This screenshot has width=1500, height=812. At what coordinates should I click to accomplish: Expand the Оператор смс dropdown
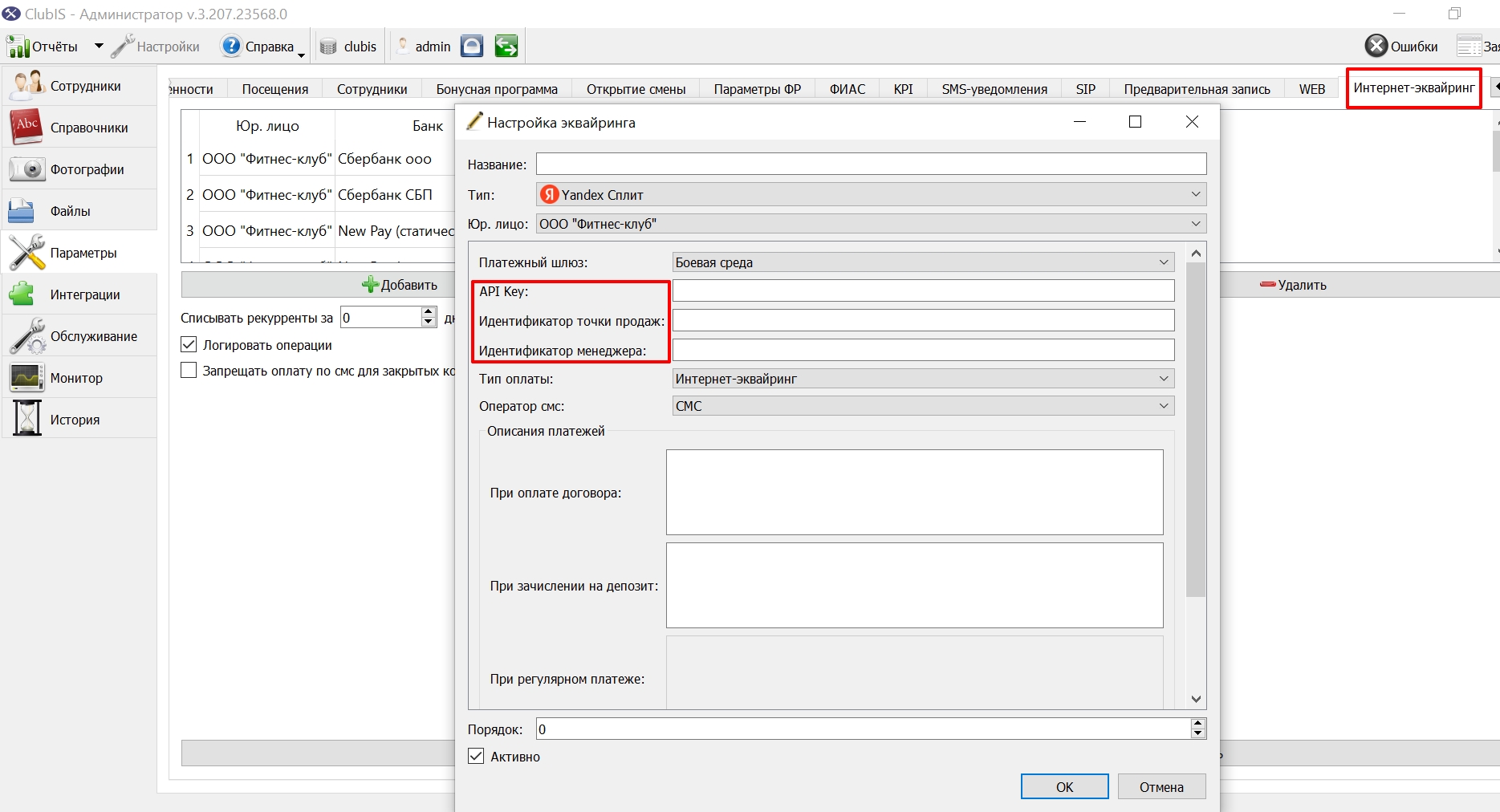[x=923, y=406]
